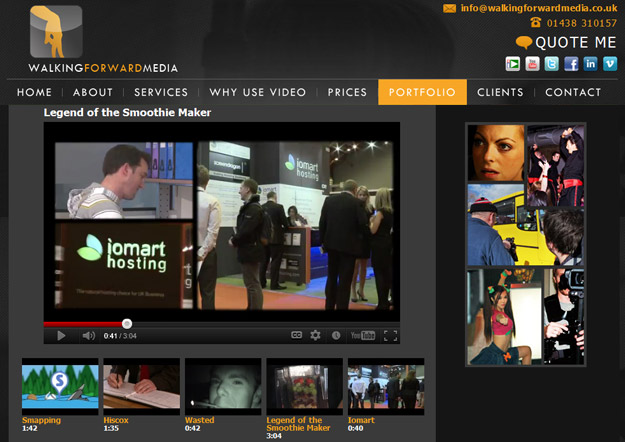This screenshot has width=625, height=442.
Task: Toggle fullscreen mode
Action: 390,336
